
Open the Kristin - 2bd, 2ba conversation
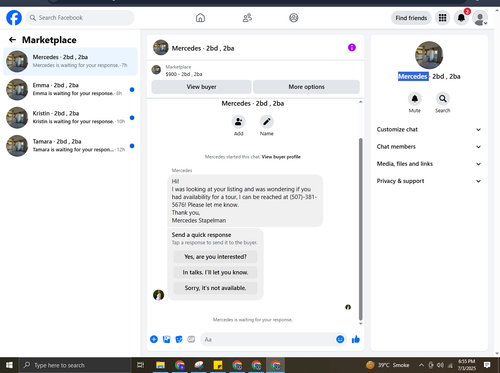70,117
